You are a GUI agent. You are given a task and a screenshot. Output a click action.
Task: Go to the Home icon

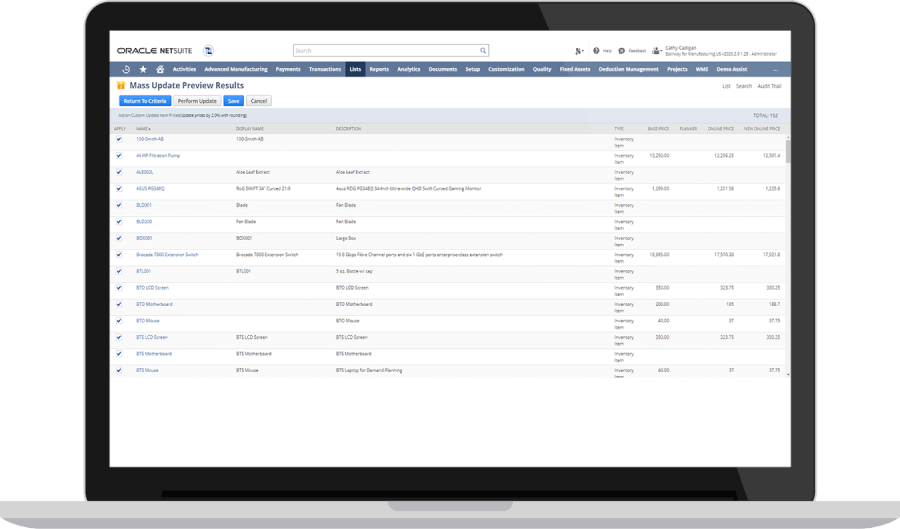coord(160,69)
